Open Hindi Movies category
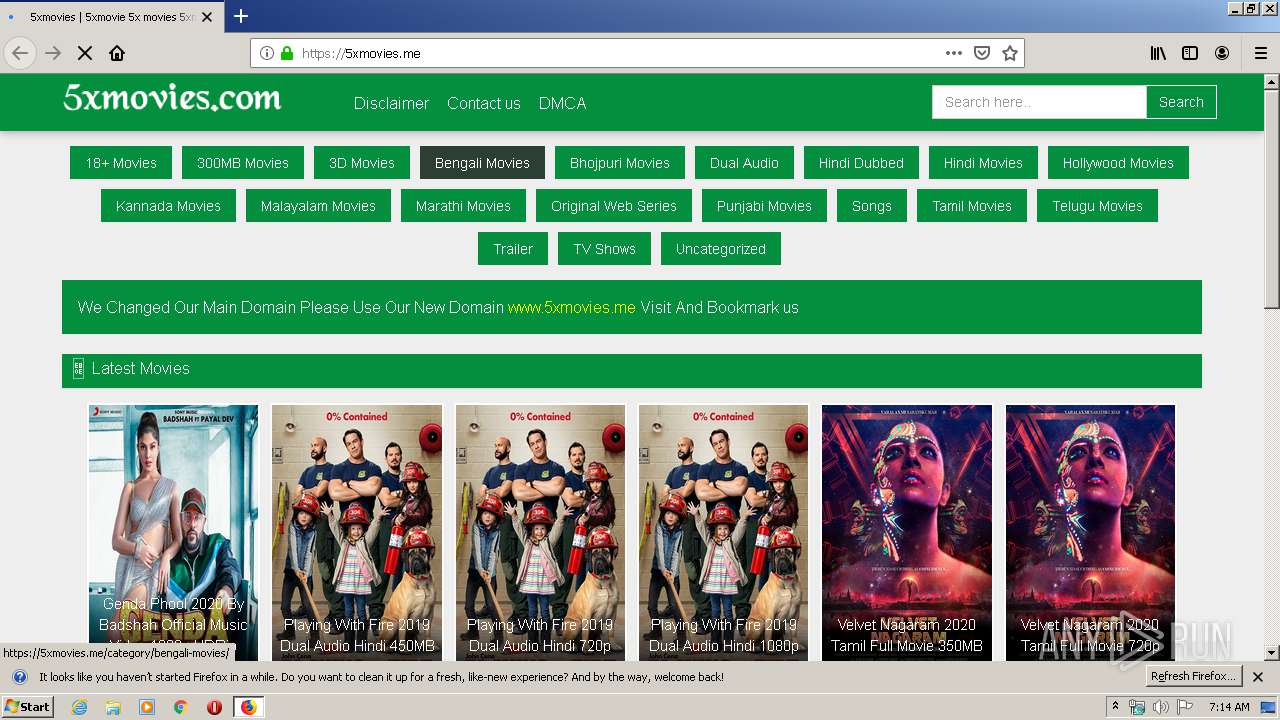The height and width of the screenshot is (720, 1280). pyautogui.click(x=983, y=163)
